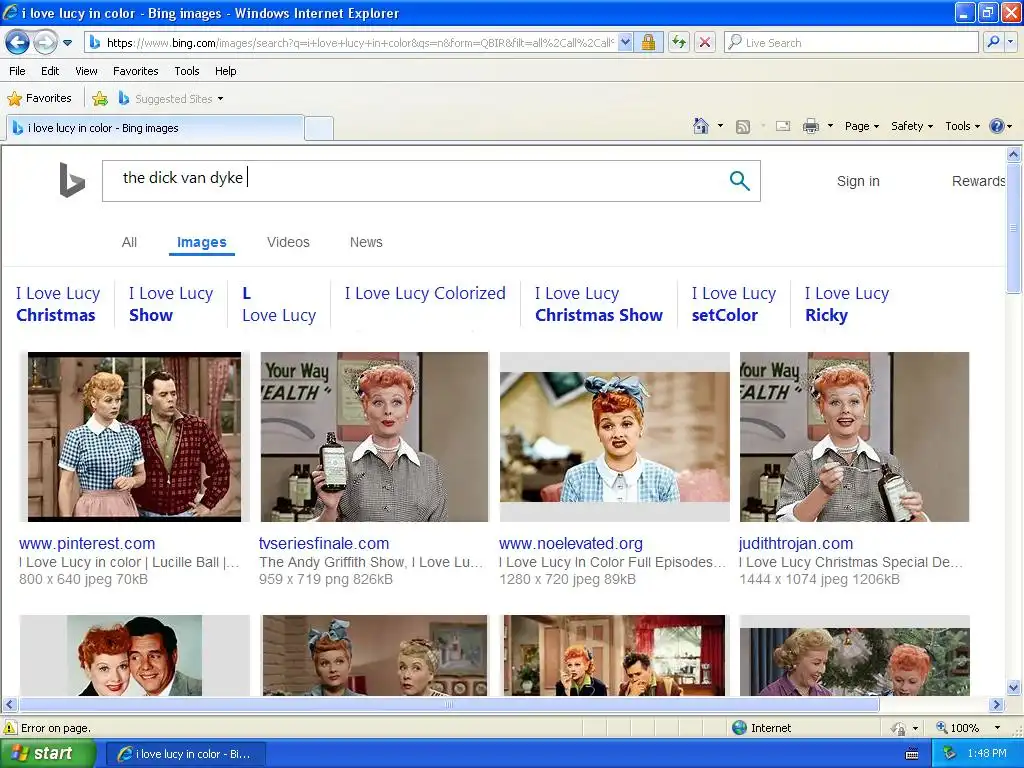This screenshot has width=1024, height=768.
Task: Open the pinterest.com Lucy and Ricky thumbnail
Action: [134, 437]
